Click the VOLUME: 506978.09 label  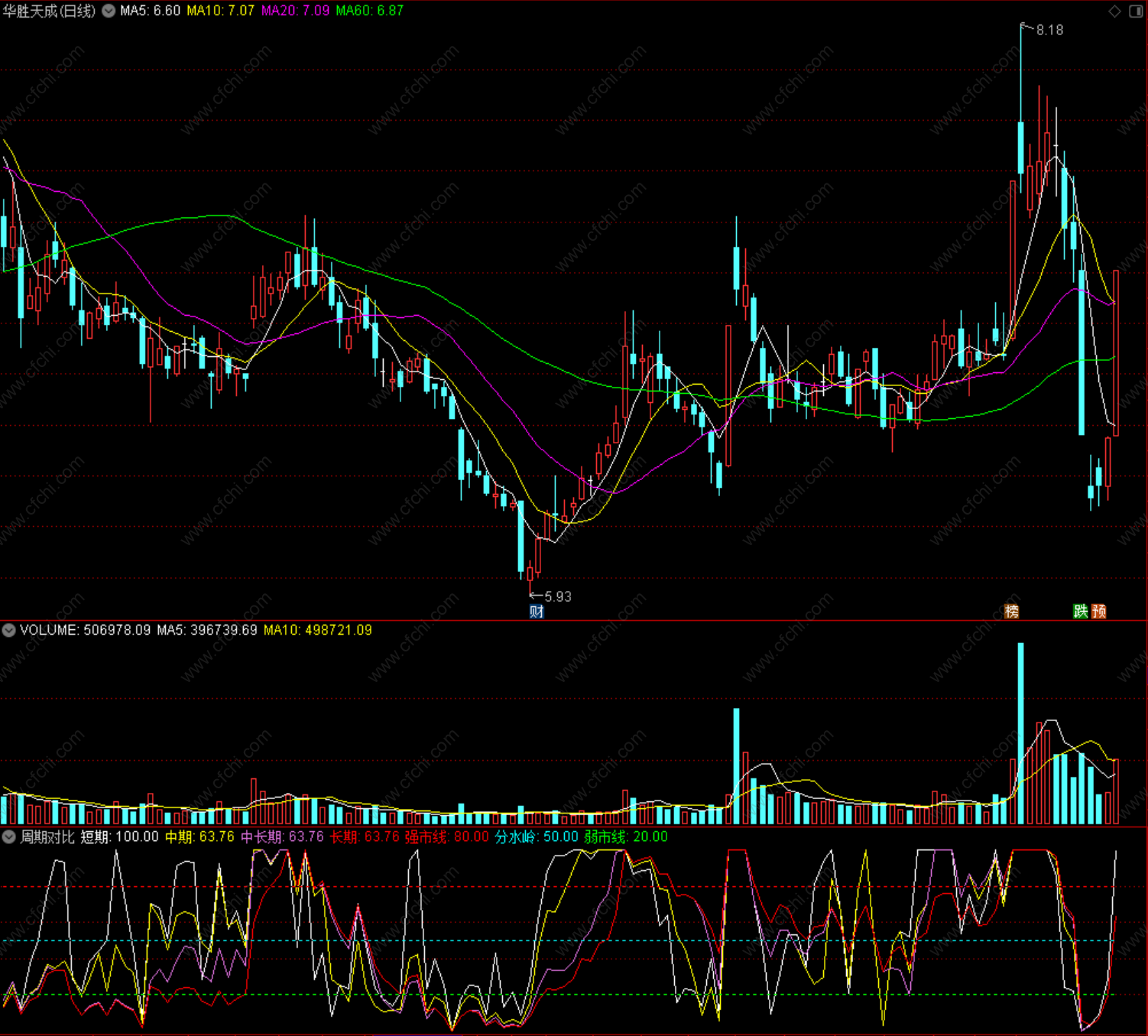[85, 630]
